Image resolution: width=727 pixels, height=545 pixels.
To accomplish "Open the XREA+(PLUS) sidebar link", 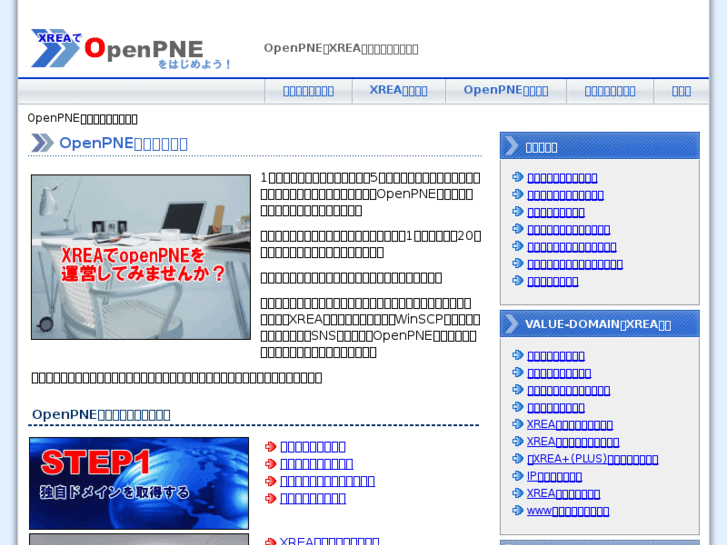I will (593, 459).
